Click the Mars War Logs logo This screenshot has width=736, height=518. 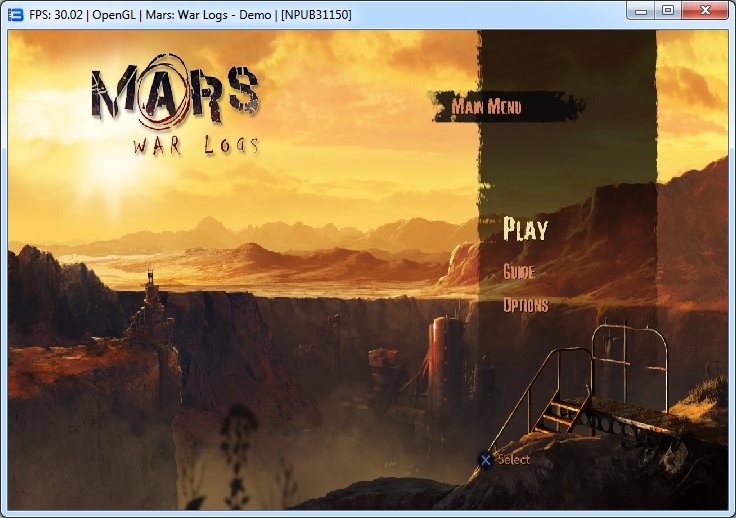point(175,105)
